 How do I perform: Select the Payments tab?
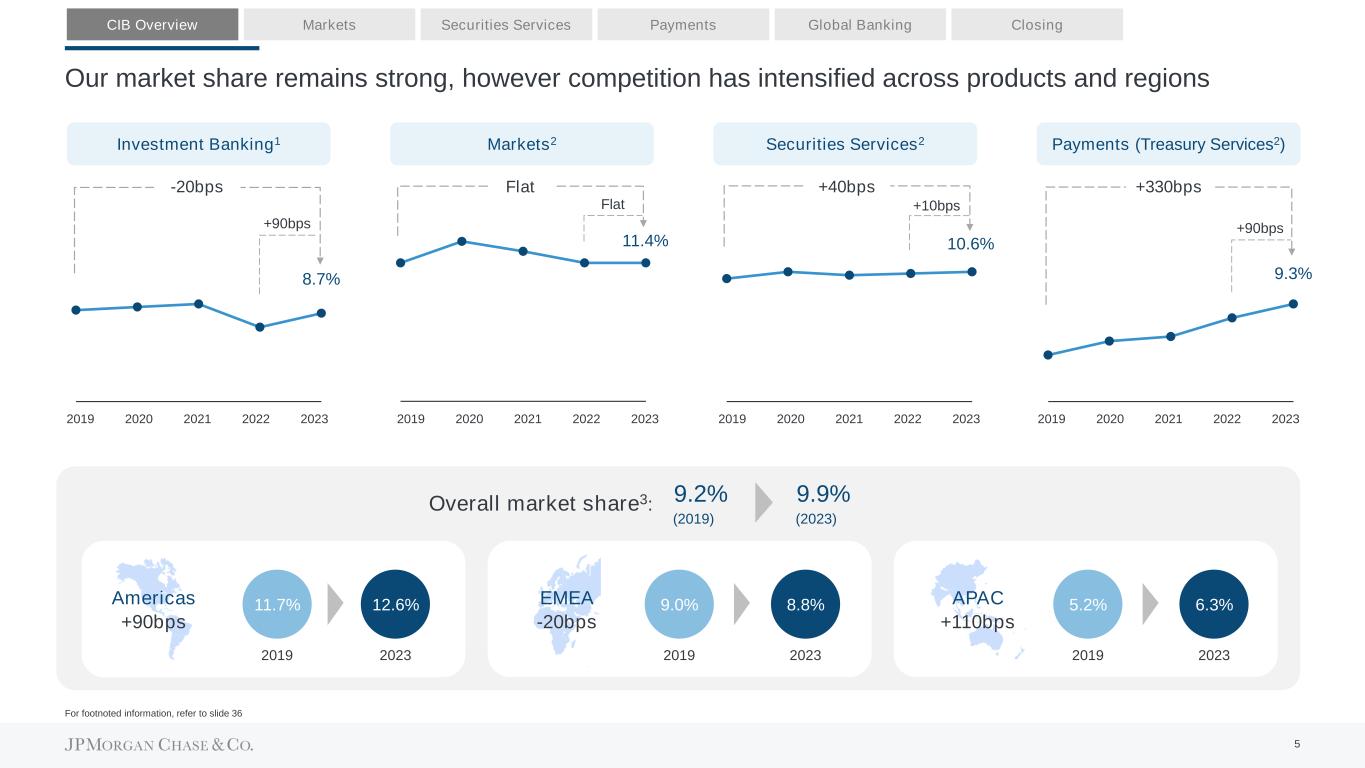pyautogui.click(x=683, y=25)
